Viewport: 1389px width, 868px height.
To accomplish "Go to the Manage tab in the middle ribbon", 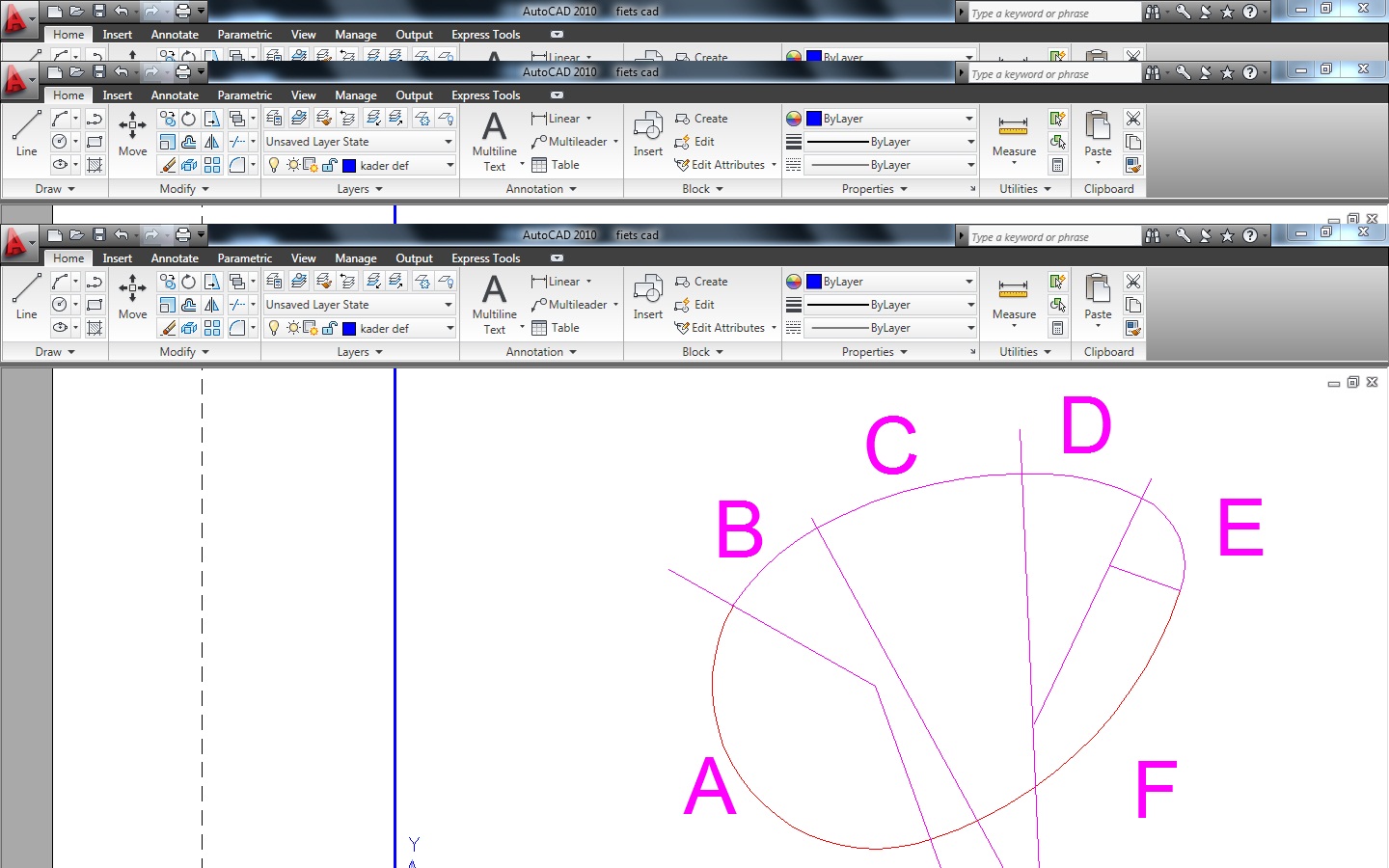I will tap(356, 95).
